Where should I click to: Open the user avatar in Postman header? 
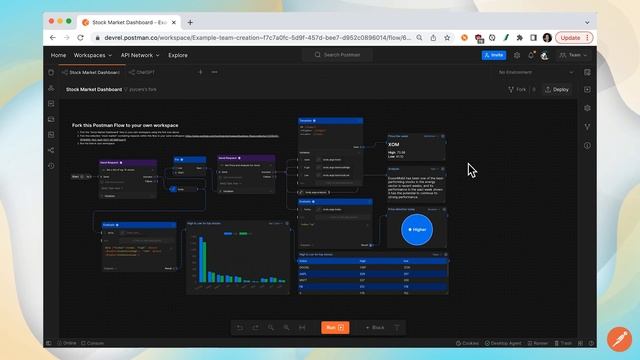coord(544,56)
